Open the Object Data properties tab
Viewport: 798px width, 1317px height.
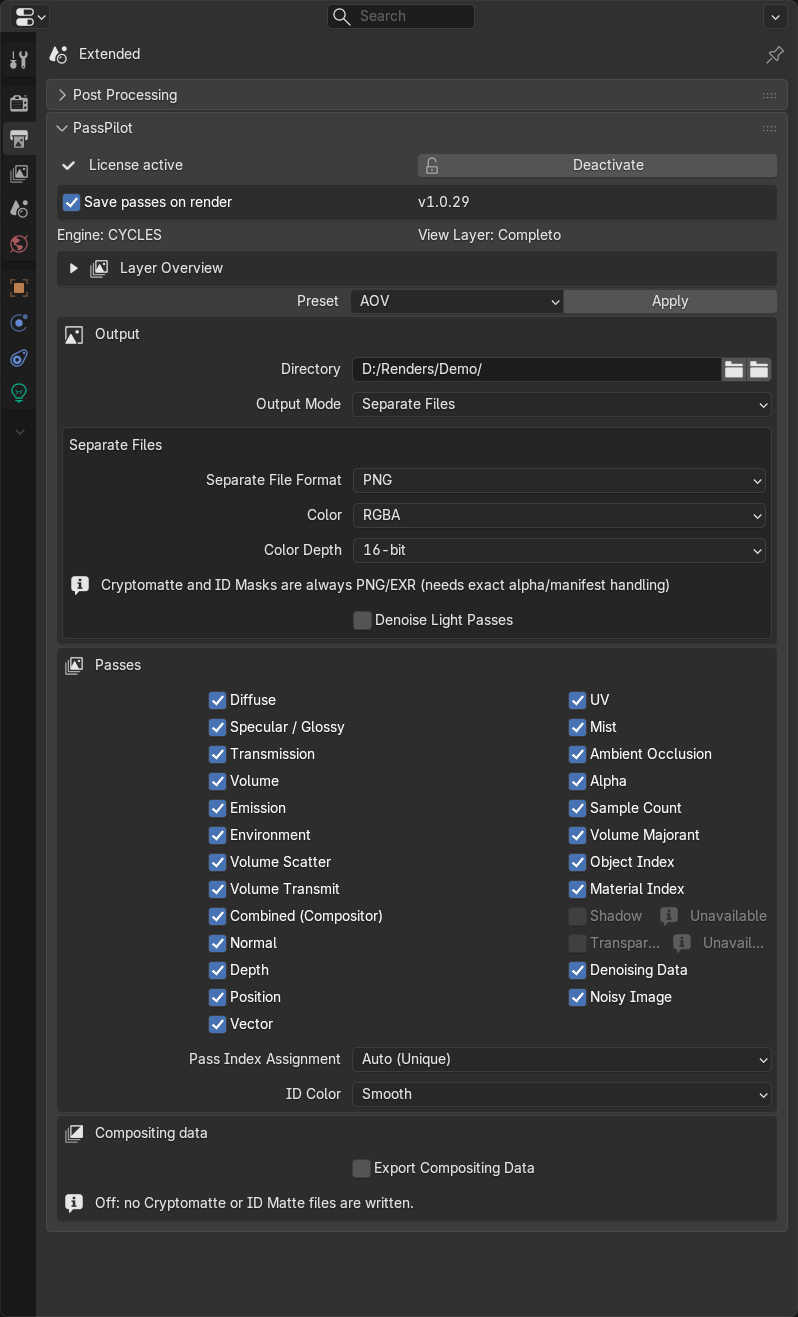(x=18, y=393)
